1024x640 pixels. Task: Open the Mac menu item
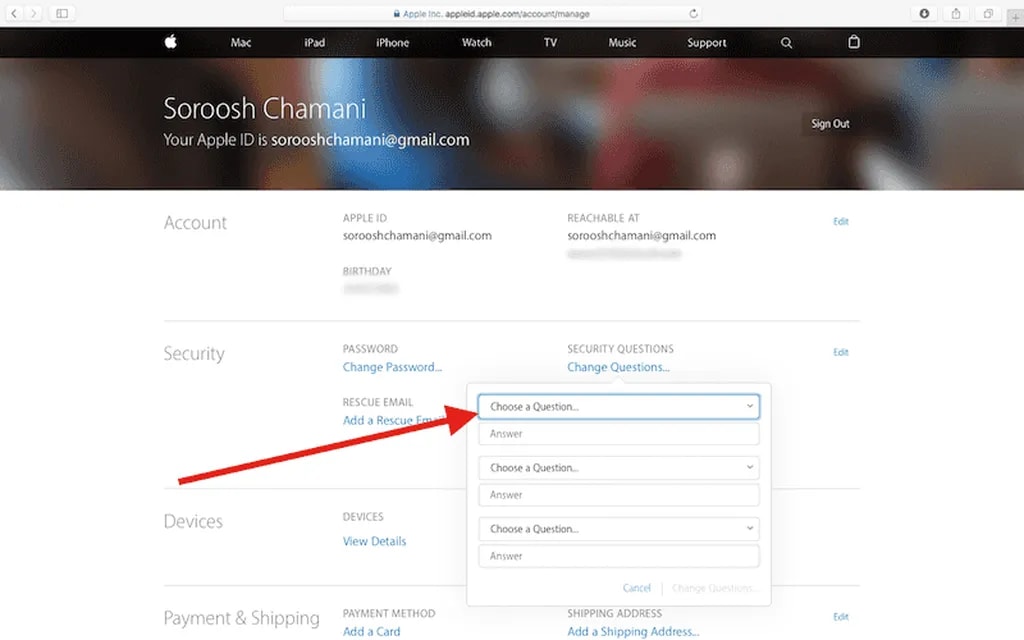pyautogui.click(x=241, y=43)
